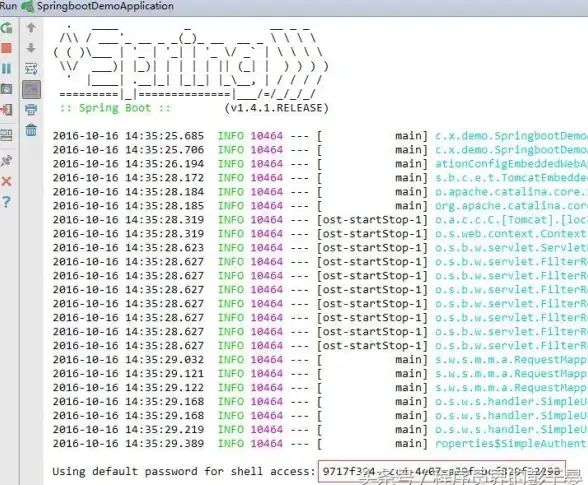Click the SpringbootDemoApplication tab's Spring leaf icon

(28, 6)
